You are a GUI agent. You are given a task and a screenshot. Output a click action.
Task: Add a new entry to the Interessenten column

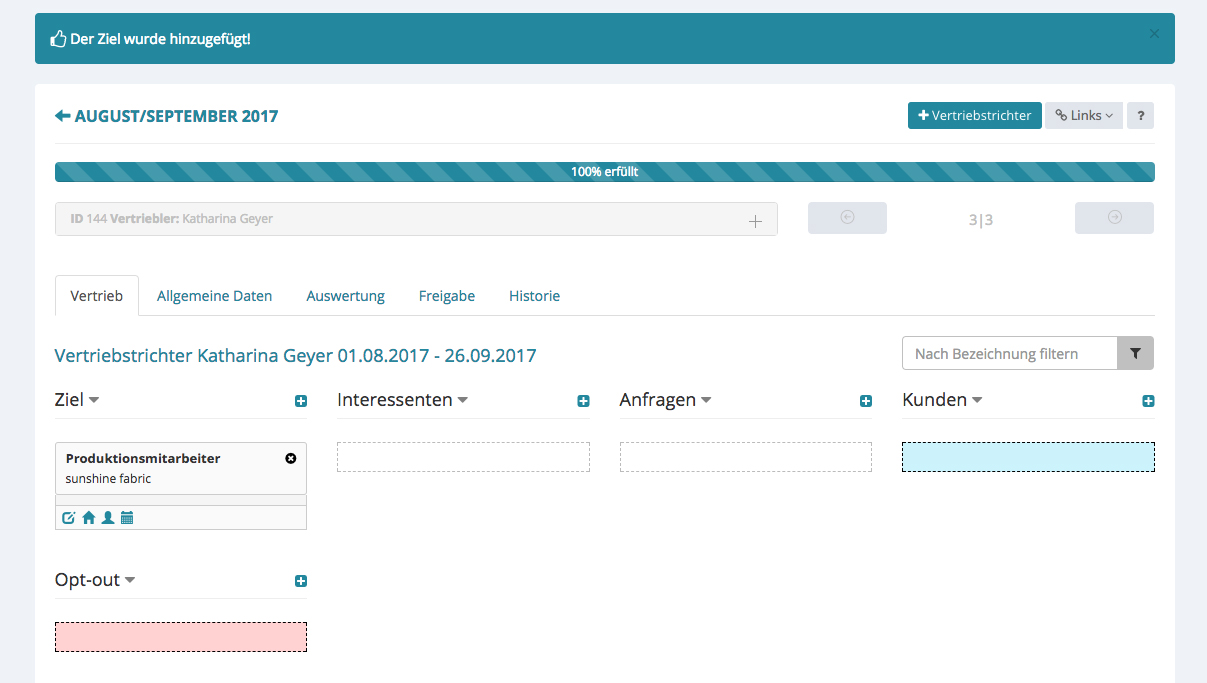(x=583, y=401)
